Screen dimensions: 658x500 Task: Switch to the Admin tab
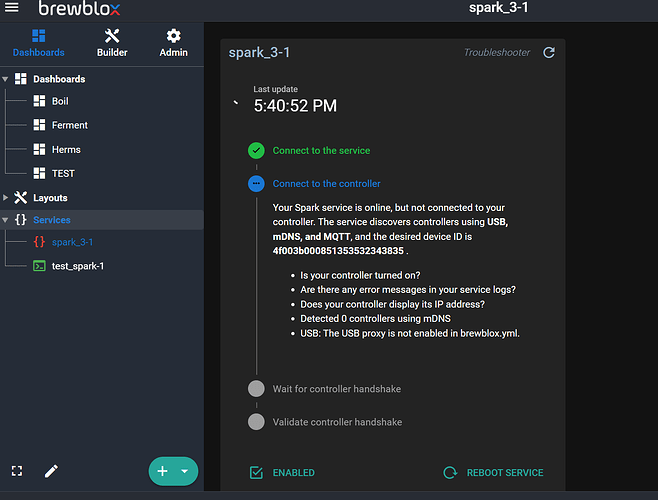[x=173, y=42]
